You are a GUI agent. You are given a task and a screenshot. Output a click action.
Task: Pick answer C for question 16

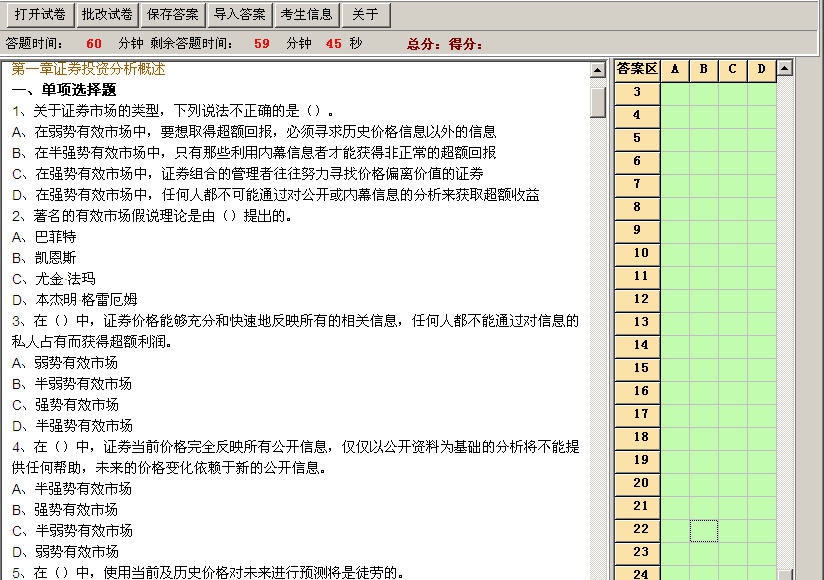point(733,392)
